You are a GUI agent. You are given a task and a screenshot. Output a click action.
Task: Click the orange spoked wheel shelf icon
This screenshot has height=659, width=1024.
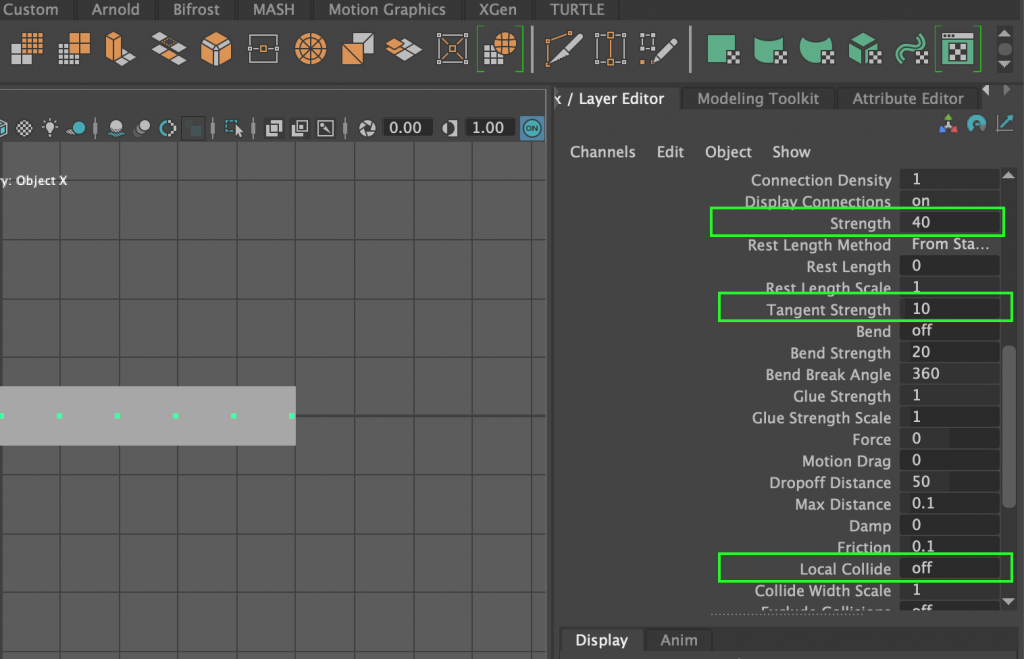[x=310, y=49]
